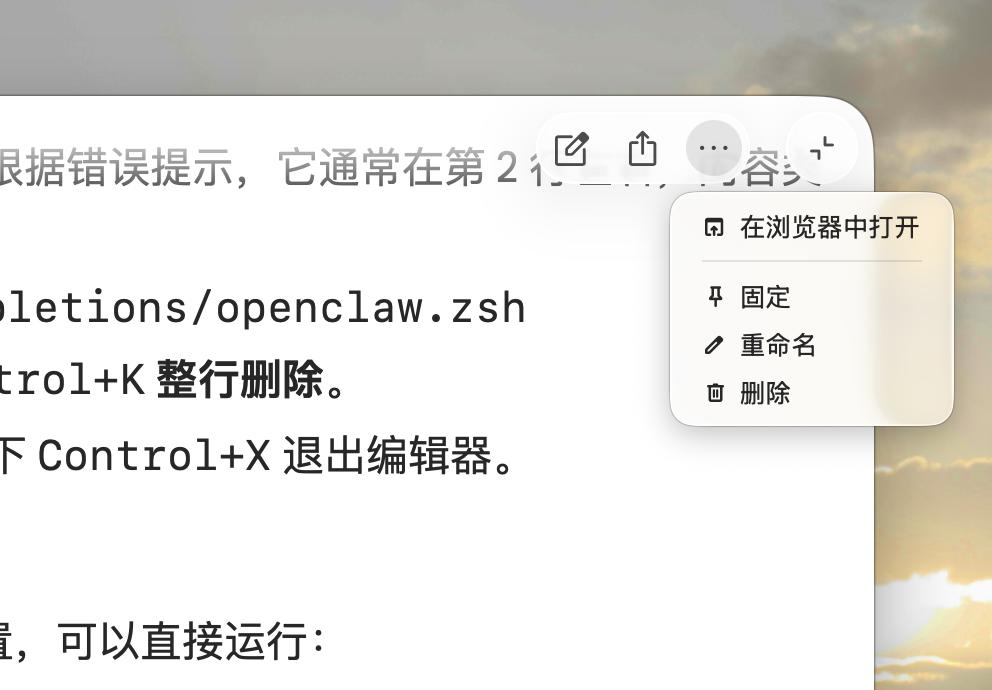Click the Control+K text in the message
Image resolution: width=992 pixels, height=690 pixels.
(73, 380)
